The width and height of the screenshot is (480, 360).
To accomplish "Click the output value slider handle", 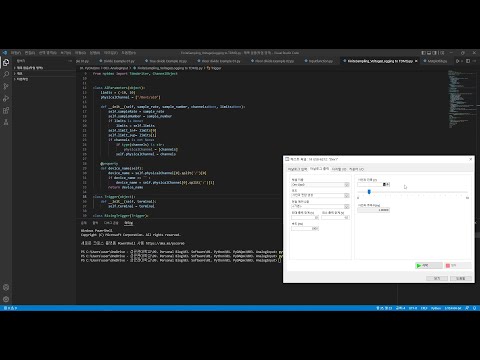I will (369, 192).
